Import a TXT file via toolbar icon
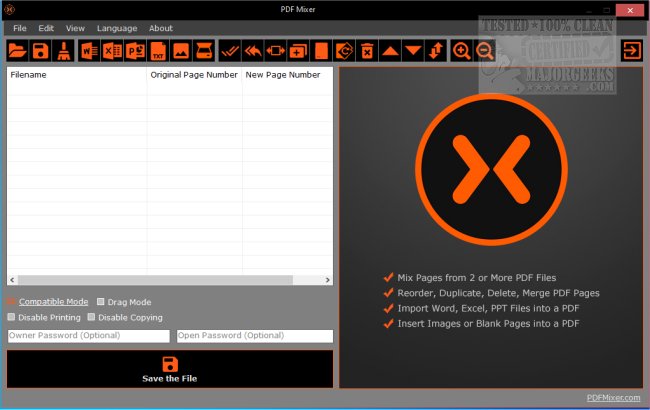 (158, 51)
